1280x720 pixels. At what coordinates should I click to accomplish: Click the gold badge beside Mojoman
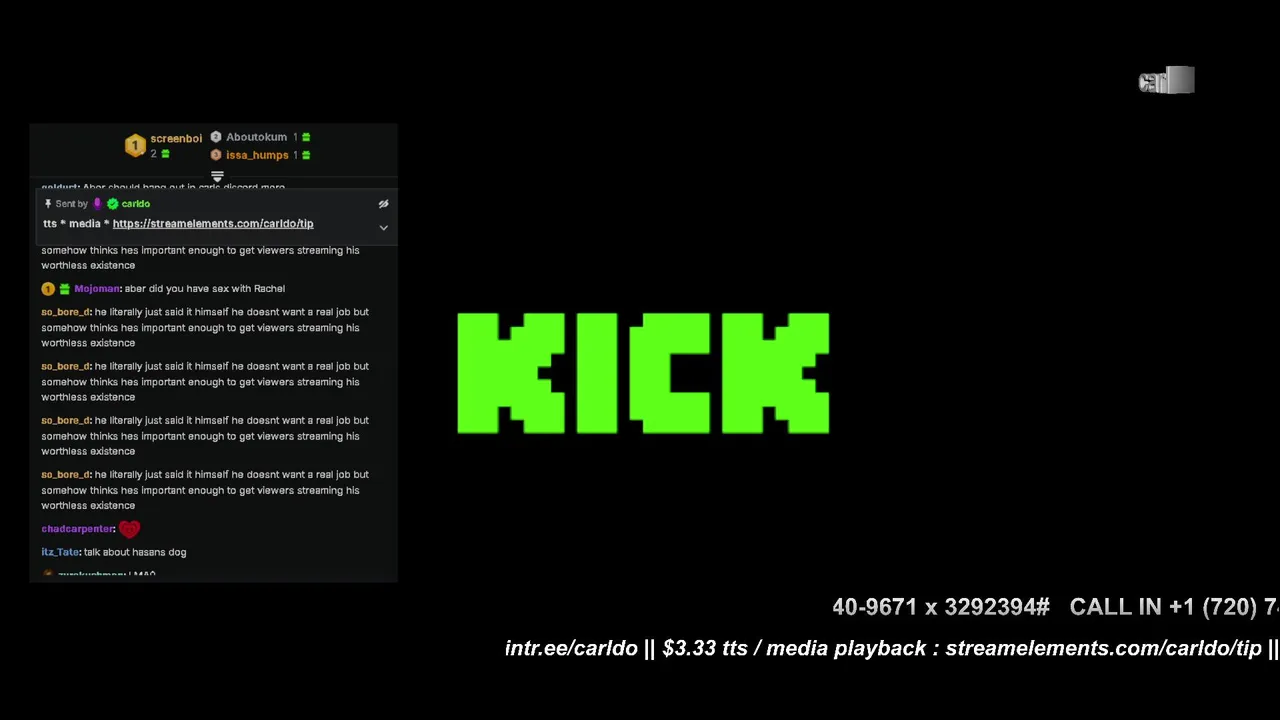coord(47,289)
